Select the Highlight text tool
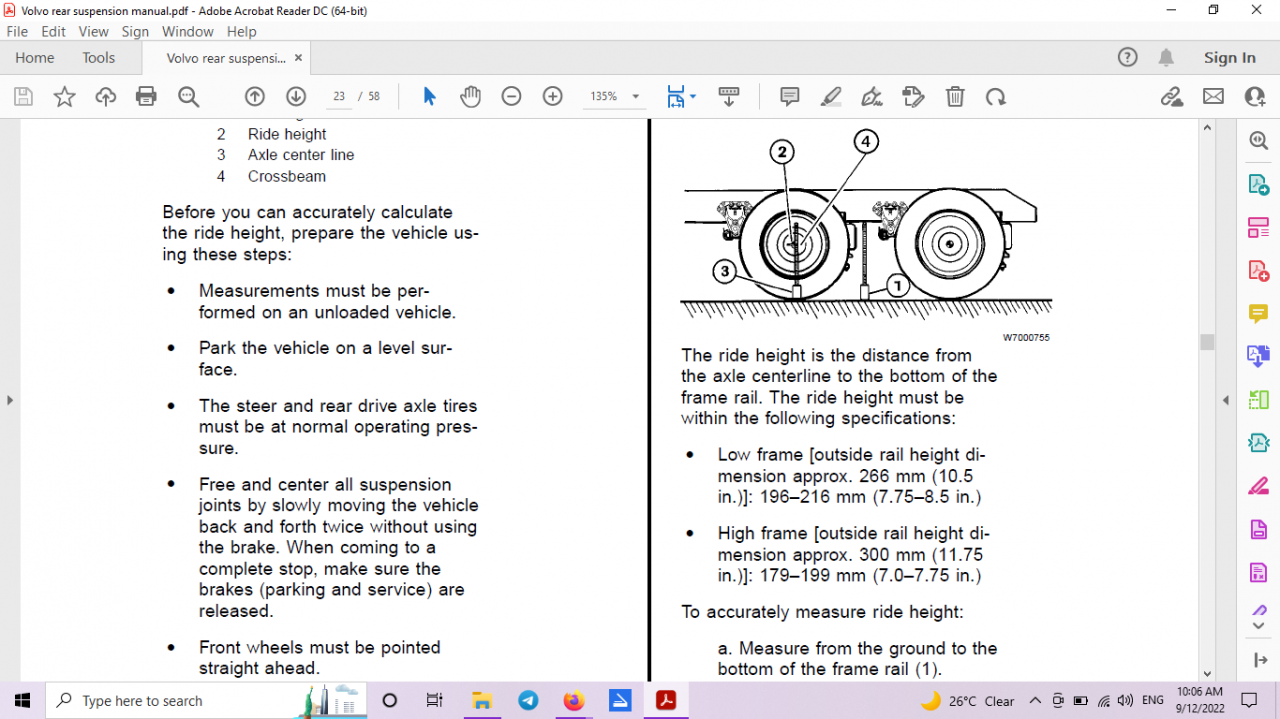Screen dimensions: 1280x719 830,97
